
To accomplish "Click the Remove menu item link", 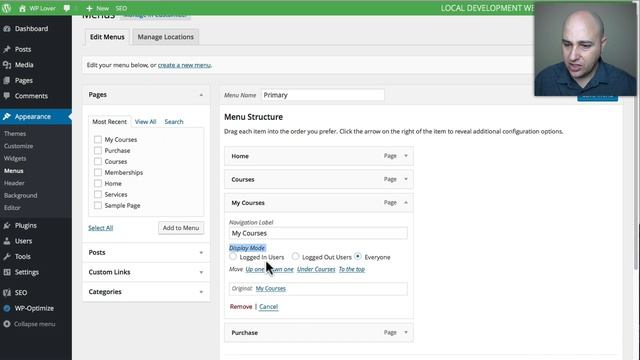I will pos(241,307).
